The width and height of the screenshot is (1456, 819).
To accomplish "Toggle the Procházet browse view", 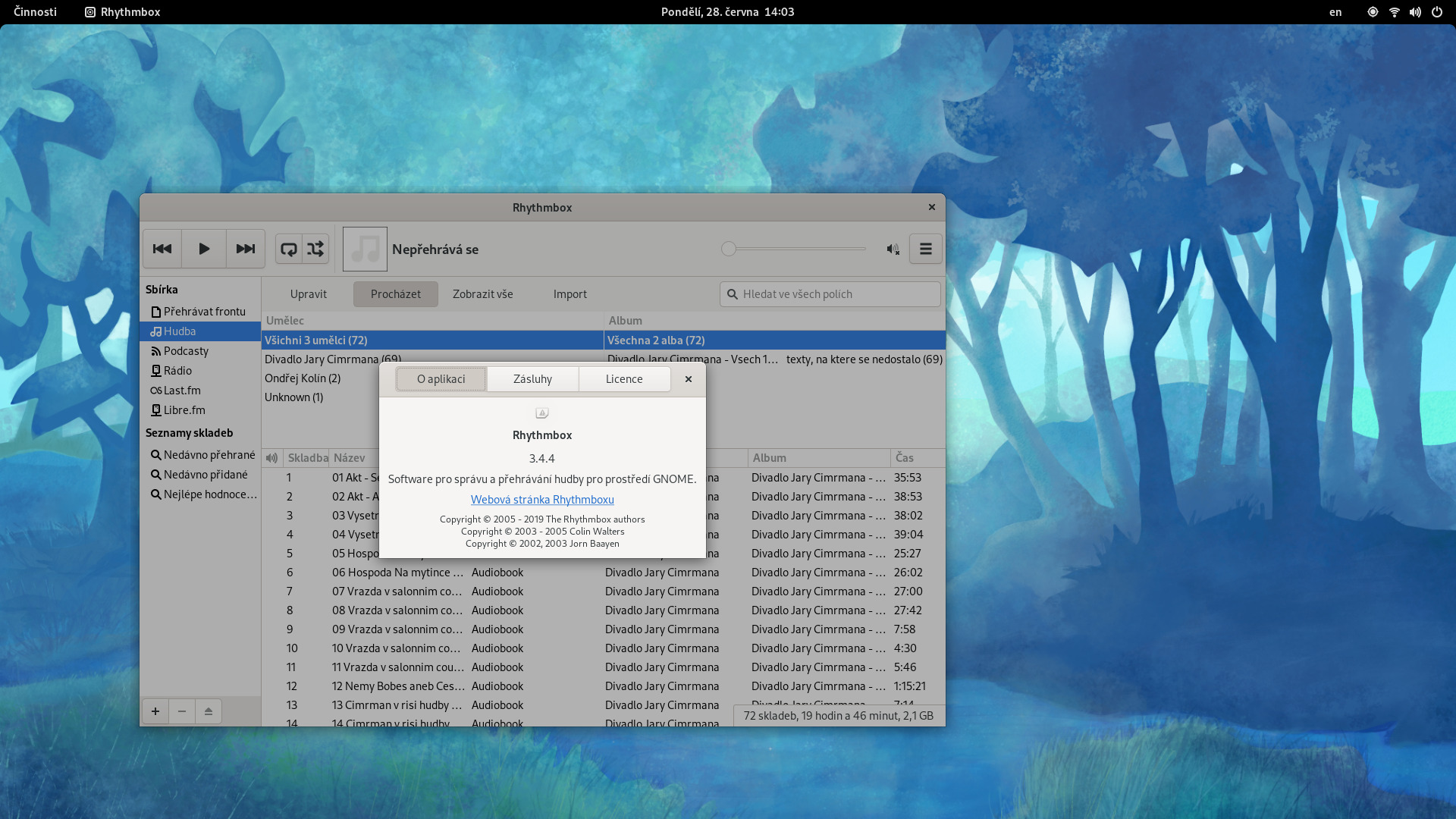I will (x=395, y=294).
